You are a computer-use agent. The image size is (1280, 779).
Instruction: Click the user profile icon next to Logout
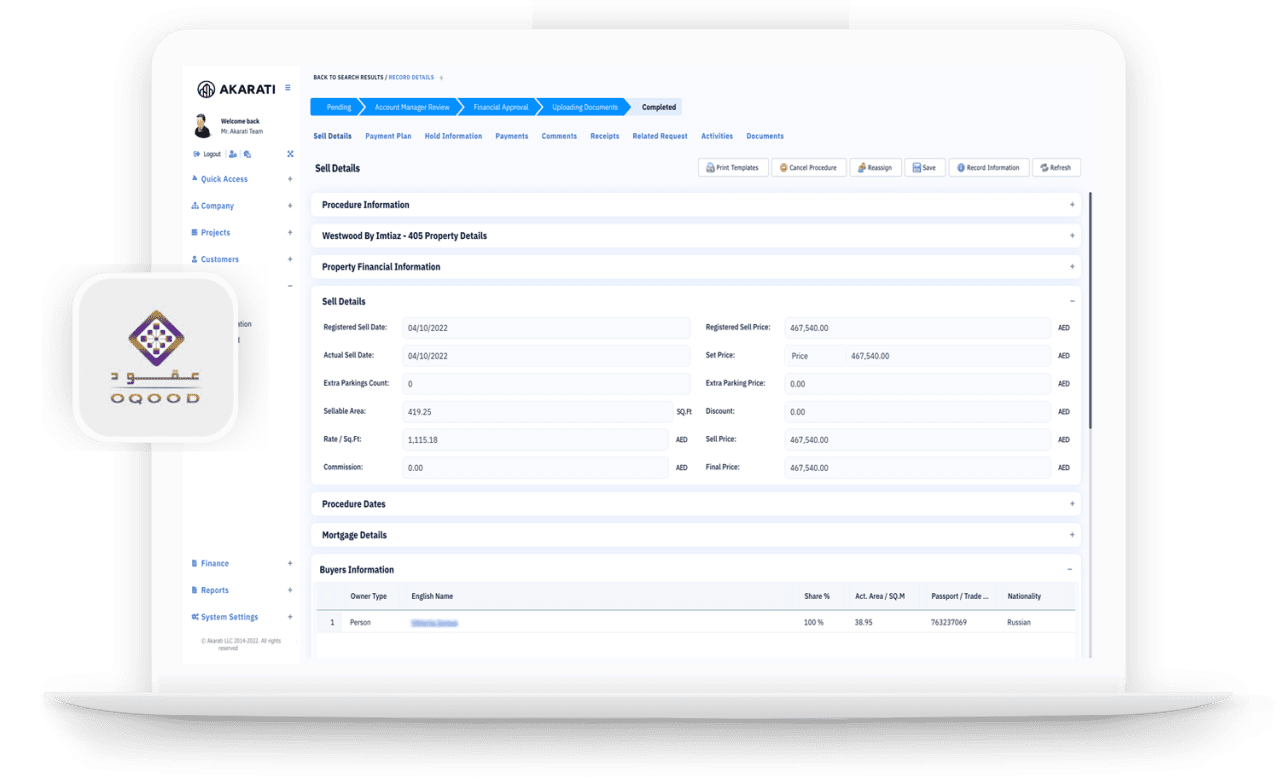coord(233,154)
